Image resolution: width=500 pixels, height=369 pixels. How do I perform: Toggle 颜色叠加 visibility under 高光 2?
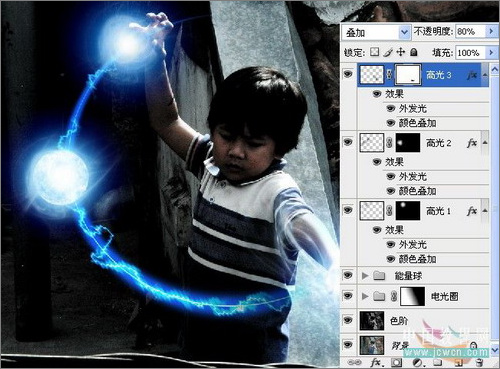pos(391,191)
